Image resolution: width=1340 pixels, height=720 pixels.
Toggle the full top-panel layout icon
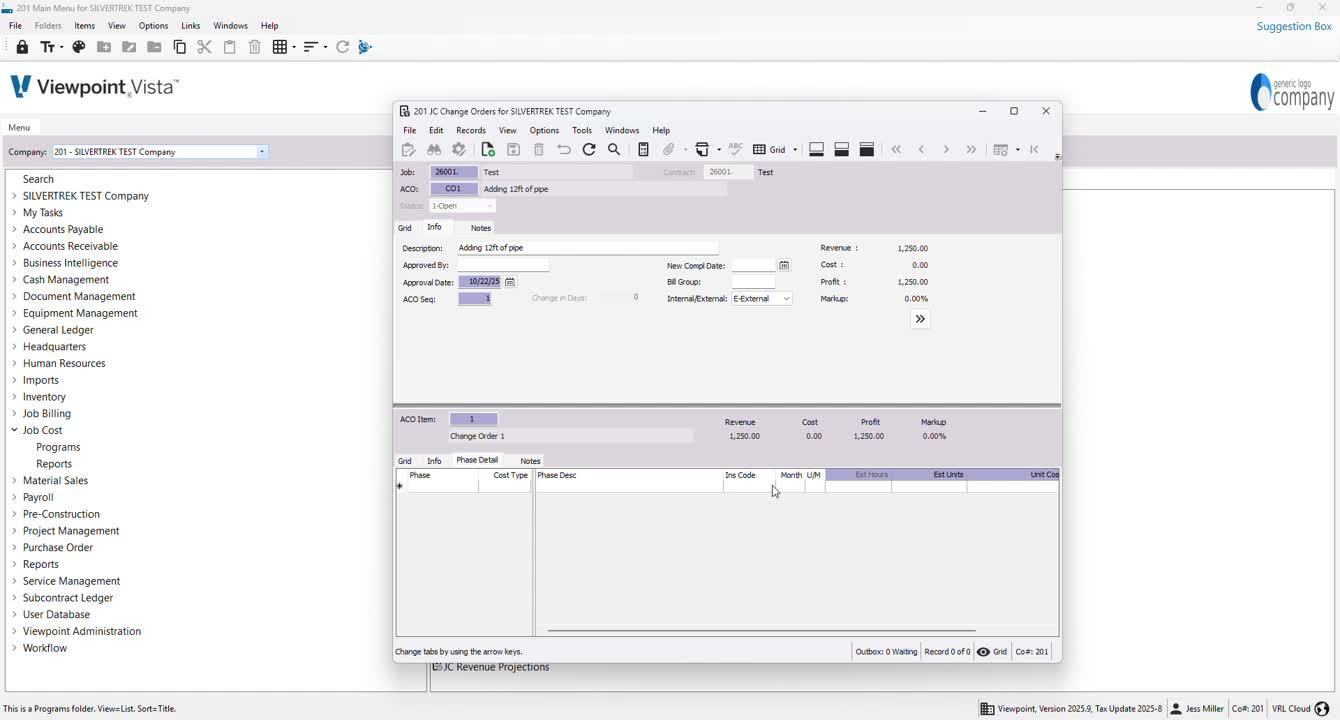pyautogui.click(x=867, y=150)
